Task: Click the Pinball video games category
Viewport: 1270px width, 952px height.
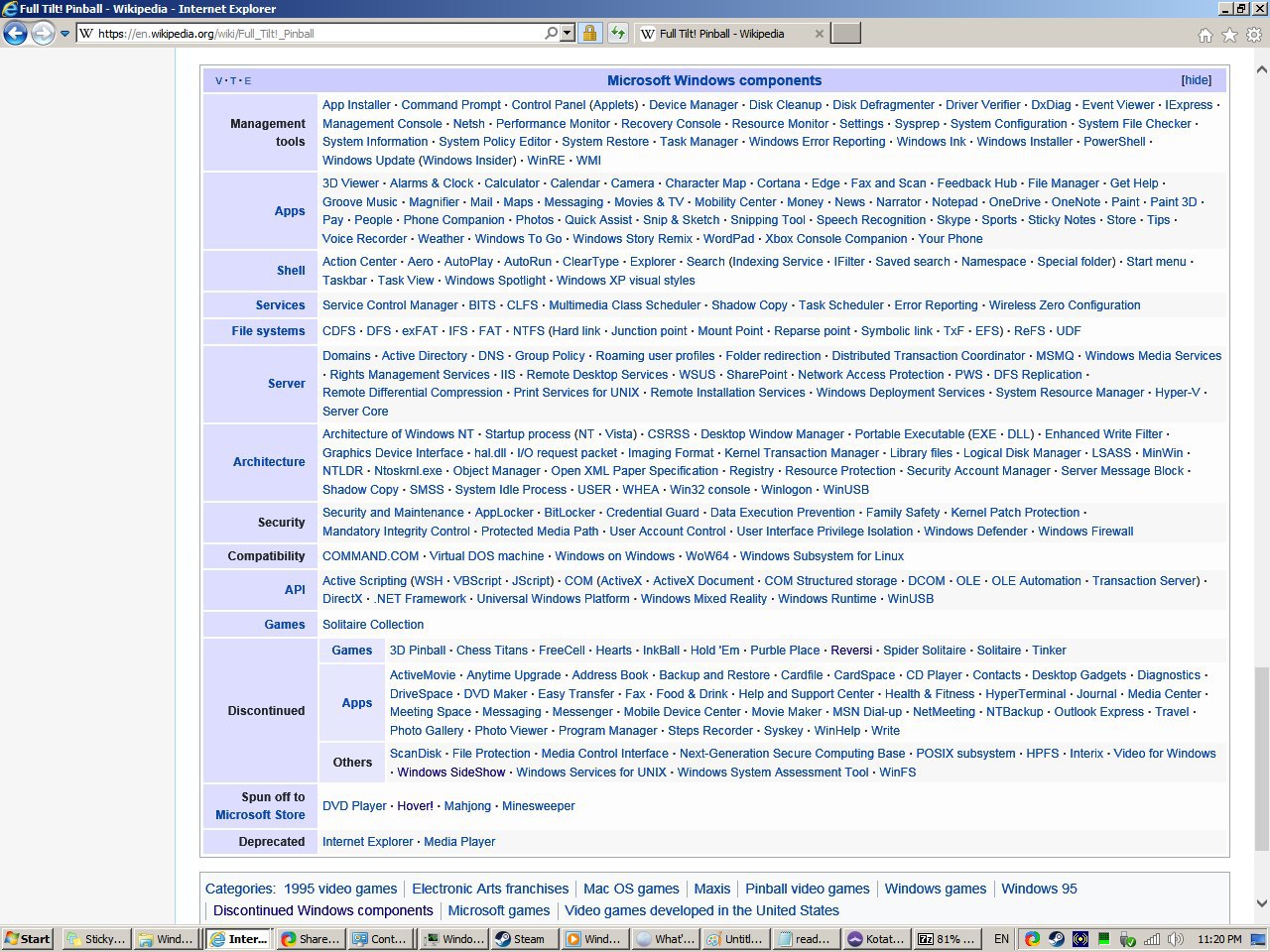Action: coord(808,889)
